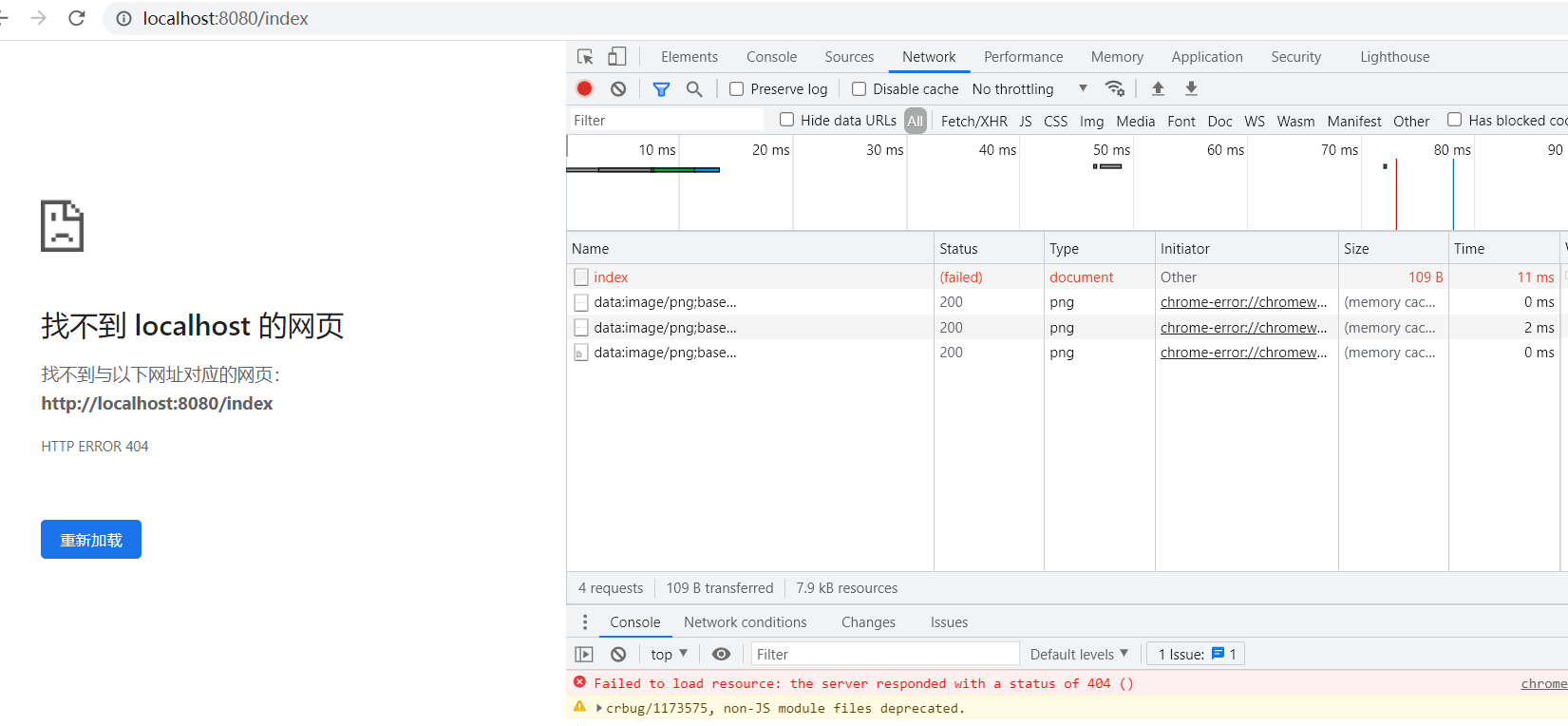Filter requests by WS type

1255,121
